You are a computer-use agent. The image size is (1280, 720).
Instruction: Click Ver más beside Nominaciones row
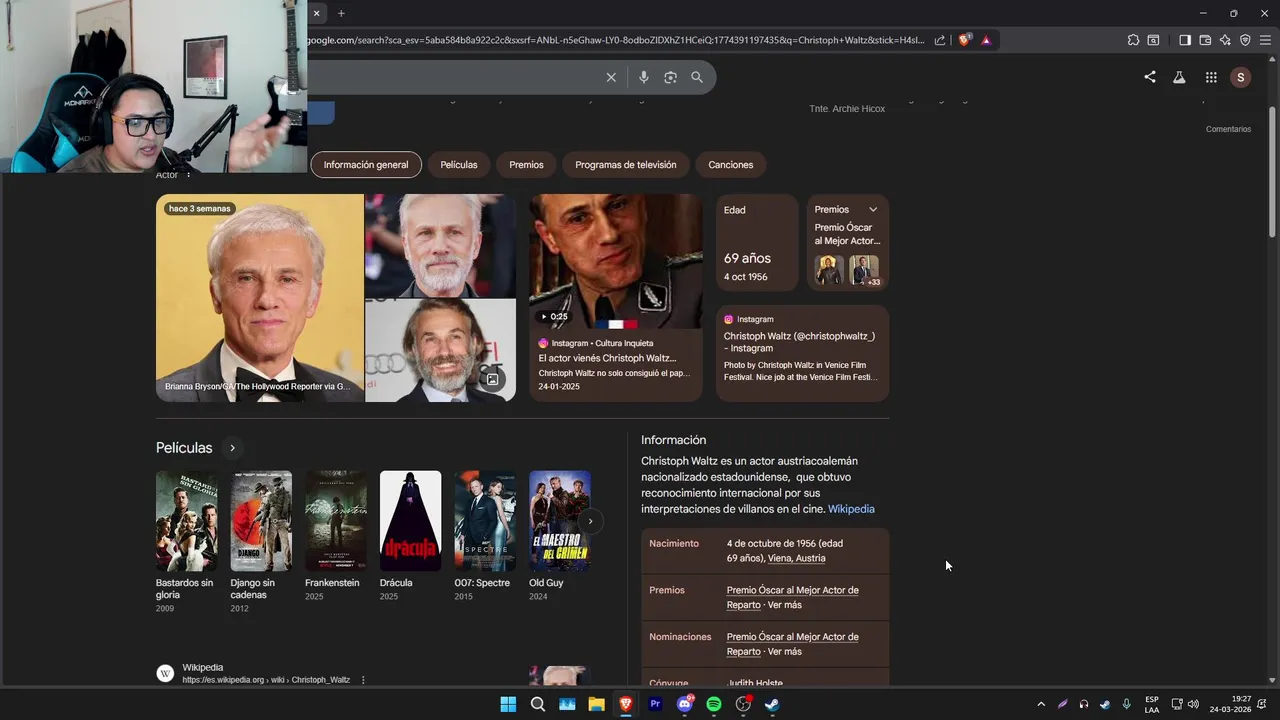point(785,652)
